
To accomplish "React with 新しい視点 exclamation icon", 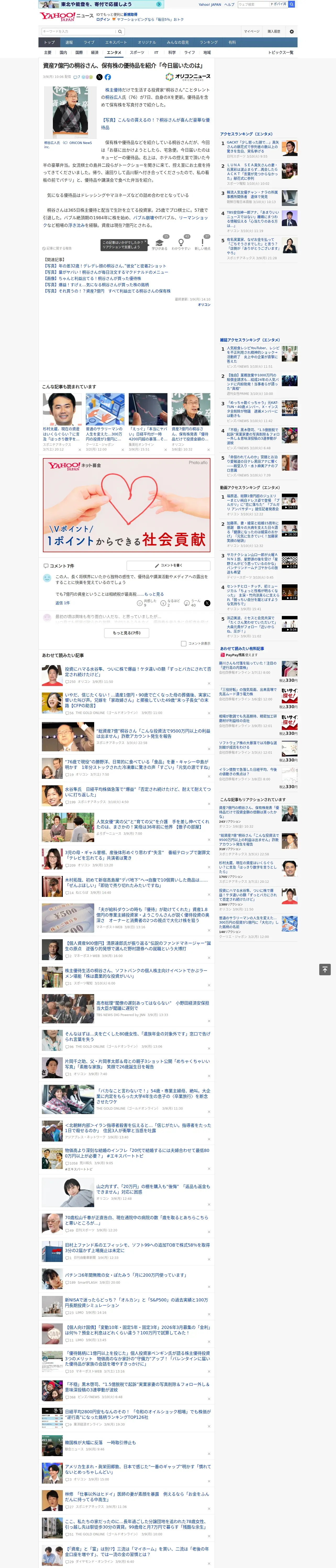I will (x=203, y=244).
